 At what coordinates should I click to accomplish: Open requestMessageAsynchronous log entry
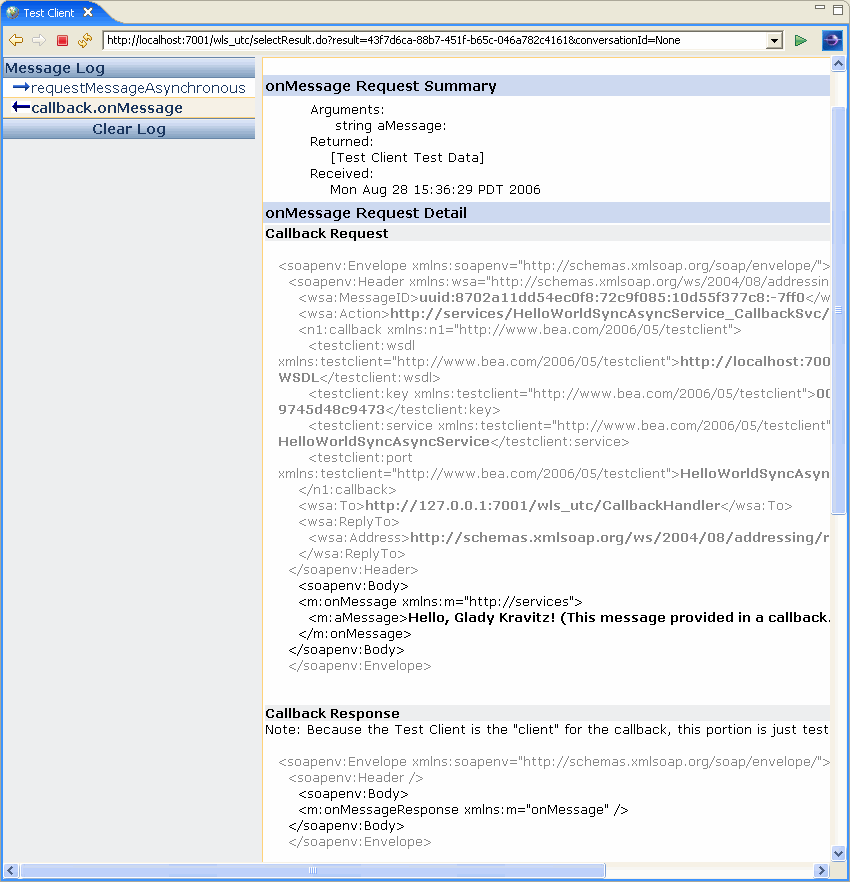pyautogui.click(x=138, y=88)
